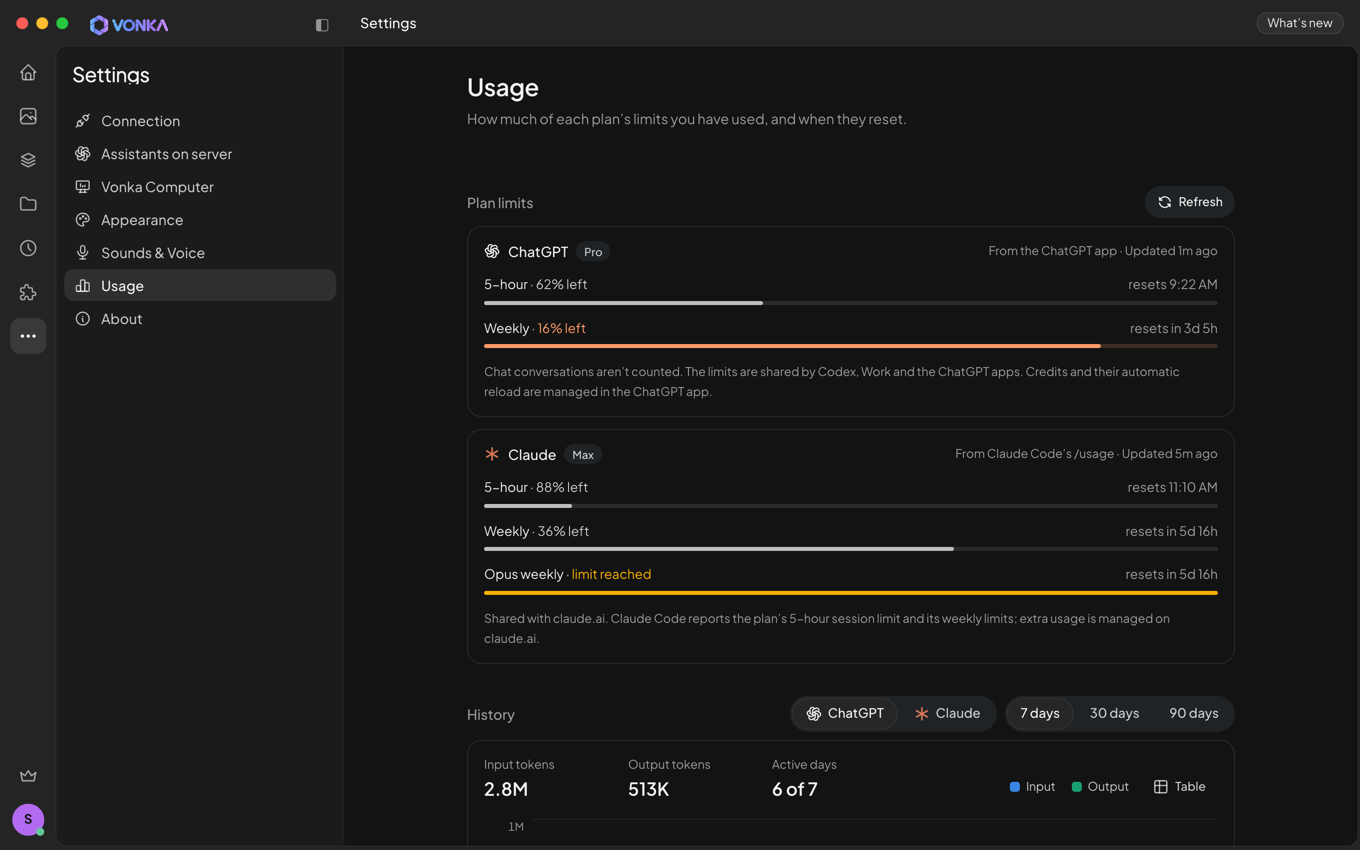Click the "Plan limits" section heading

(500, 203)
